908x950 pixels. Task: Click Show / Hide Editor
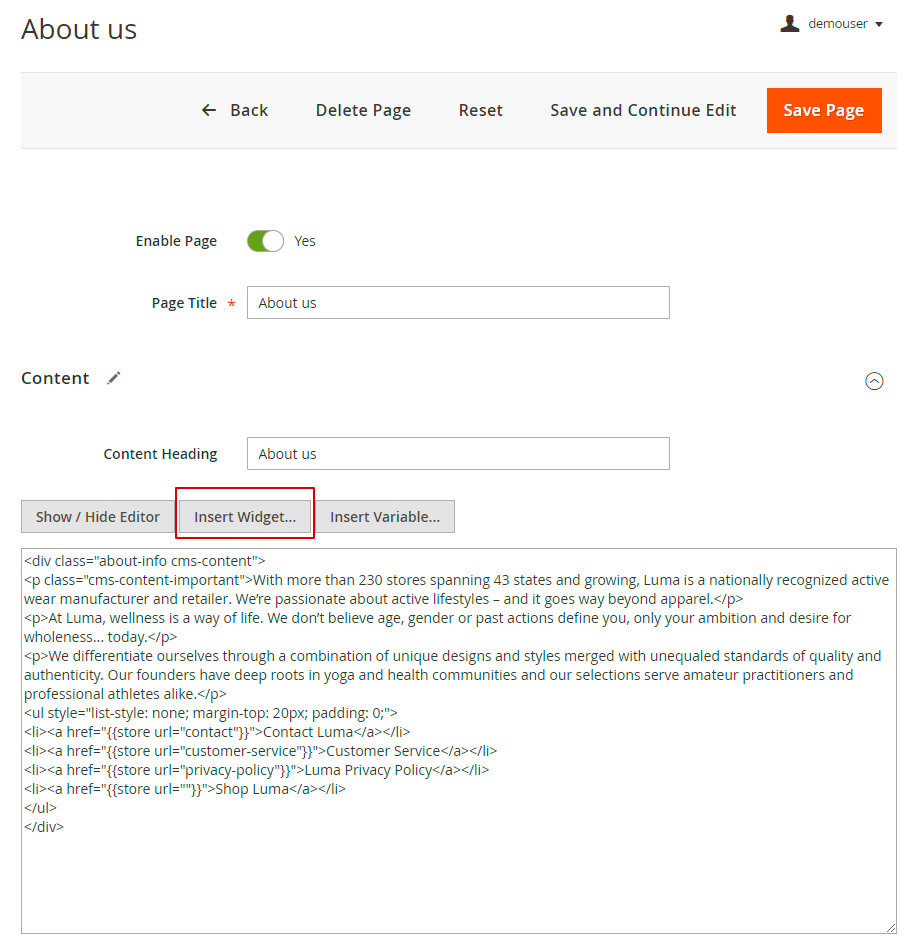[x=98, y=517]
